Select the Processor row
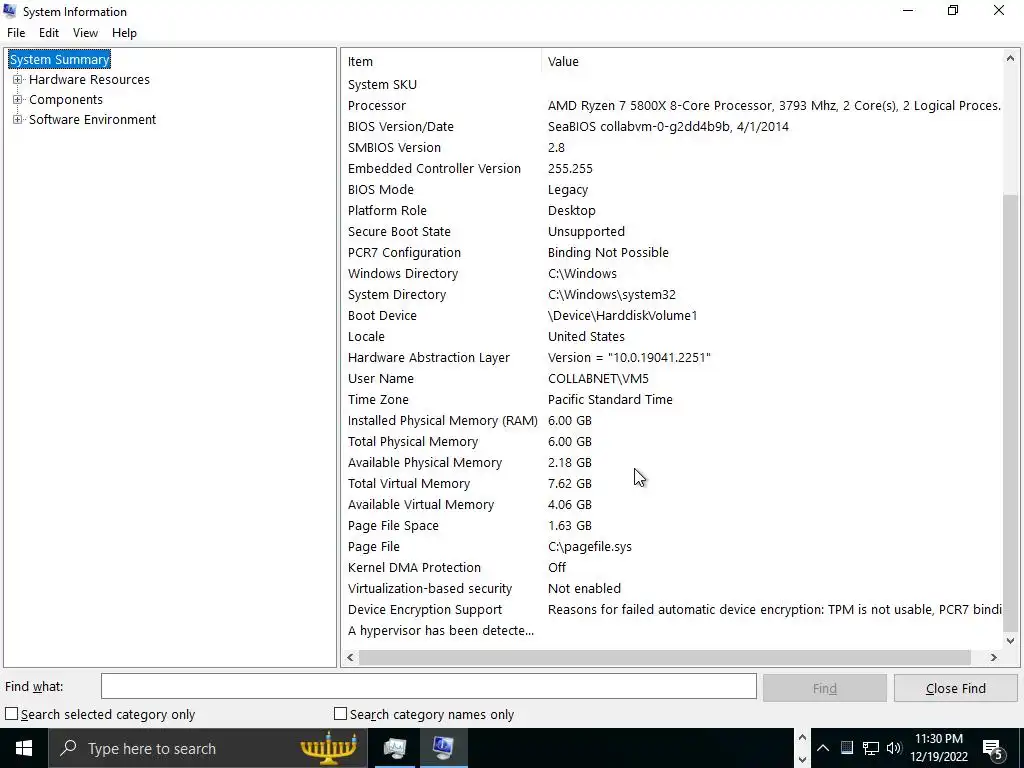1024x768 pixels. (x=672, y=106)
